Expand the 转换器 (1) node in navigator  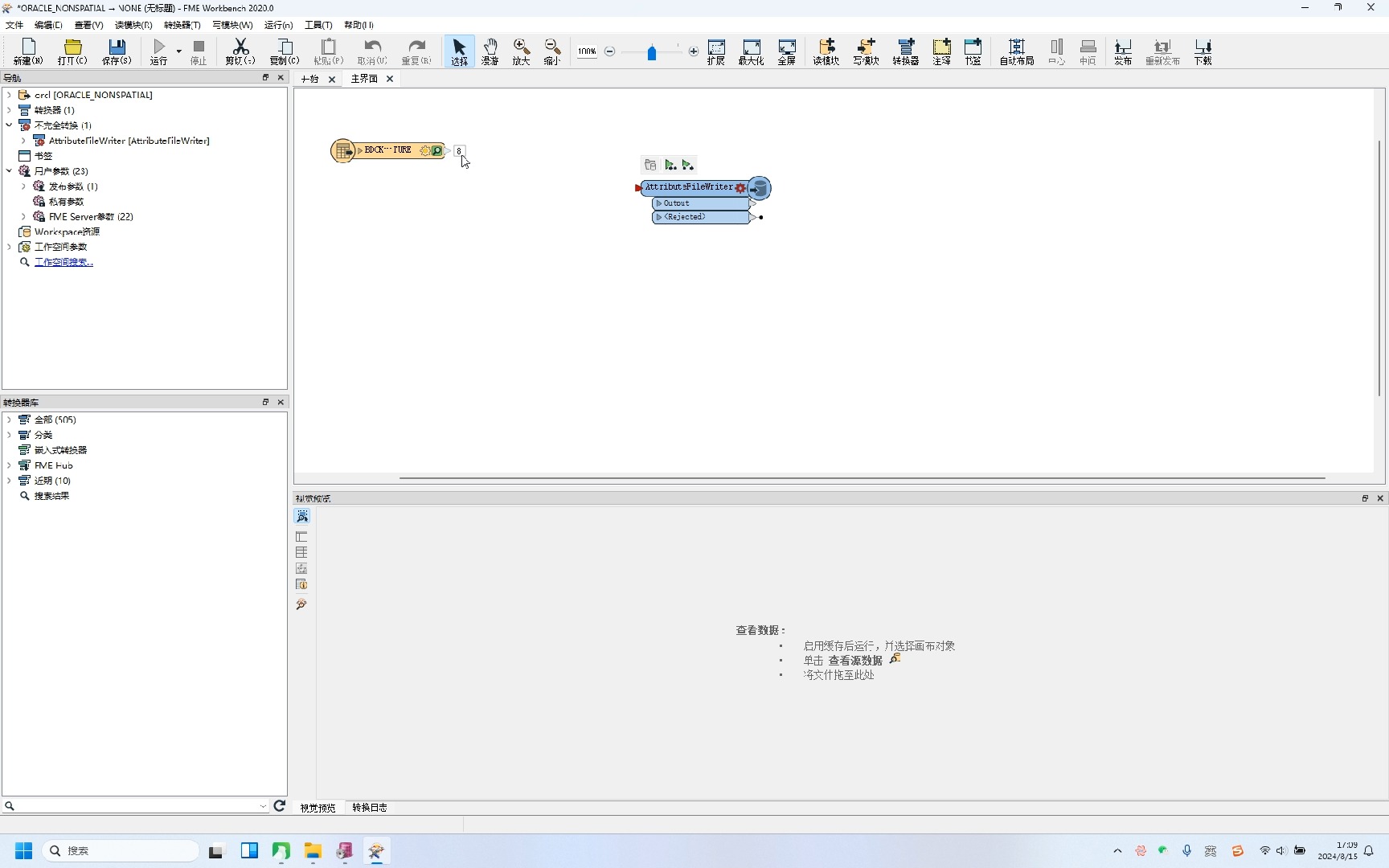(9, 110)
